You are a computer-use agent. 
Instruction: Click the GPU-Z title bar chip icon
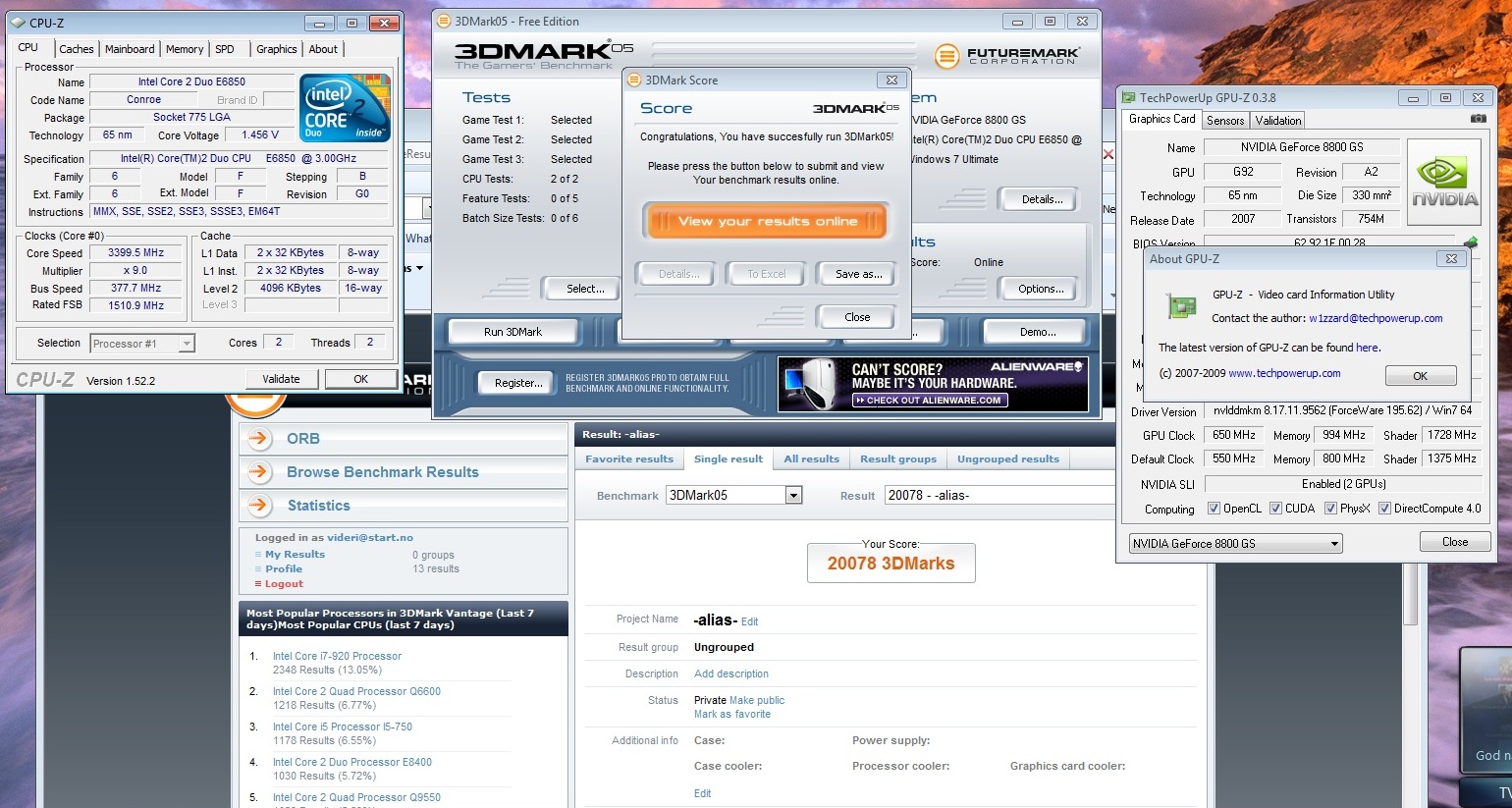(x=1128, y=97)
